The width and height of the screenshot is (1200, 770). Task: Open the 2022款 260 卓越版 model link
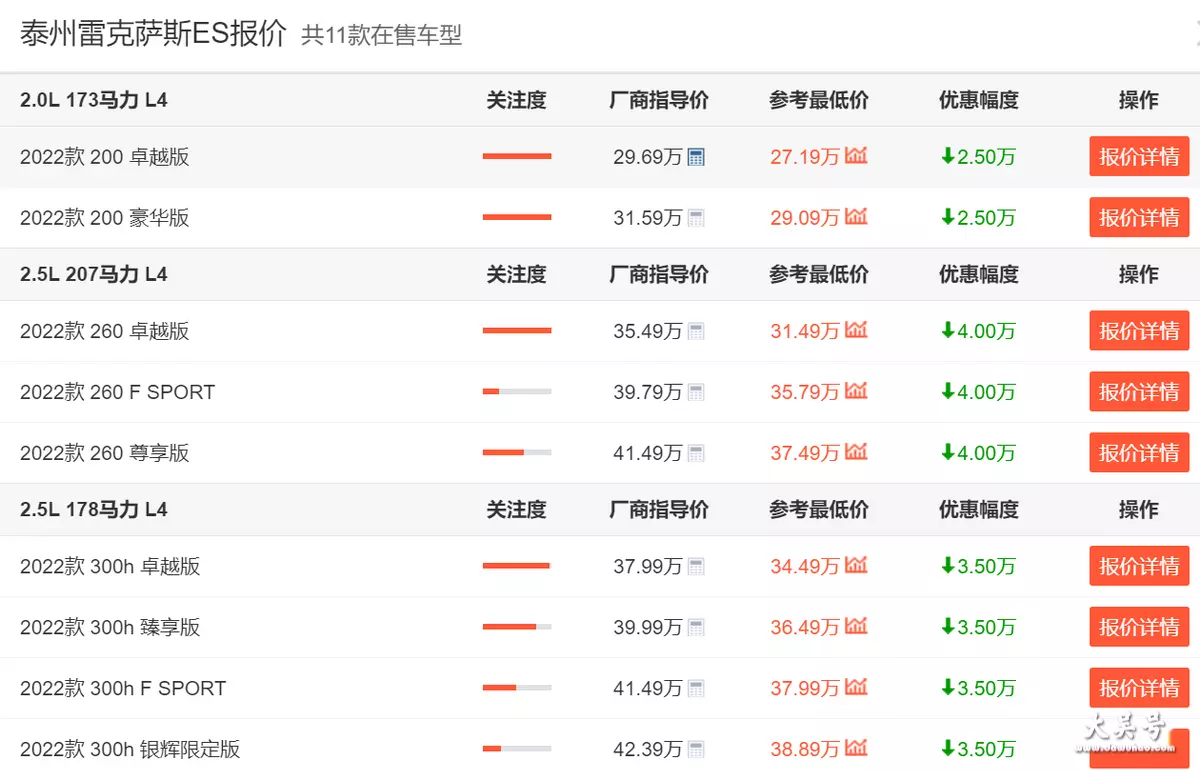click(x=105, y=331)
